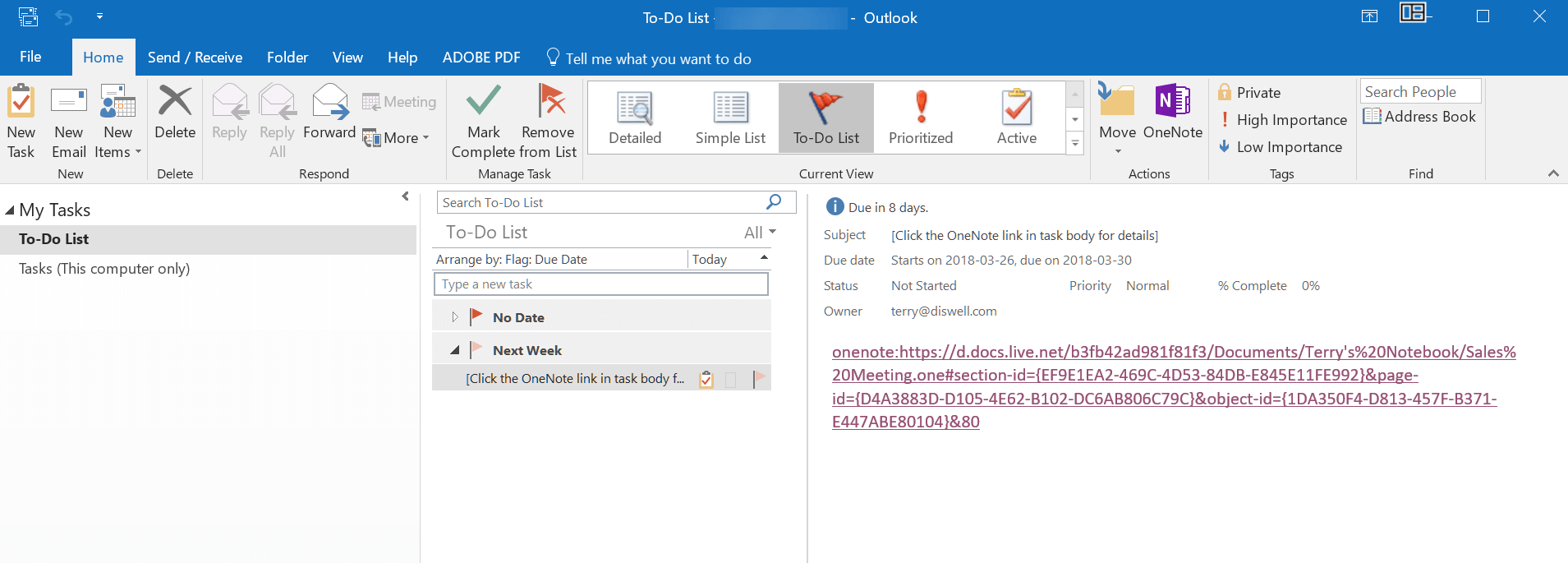The height and width of the screenshot is (563, 1568).
Task: Open the ADOBE PDF tab
Action: [x=481, y=58]
